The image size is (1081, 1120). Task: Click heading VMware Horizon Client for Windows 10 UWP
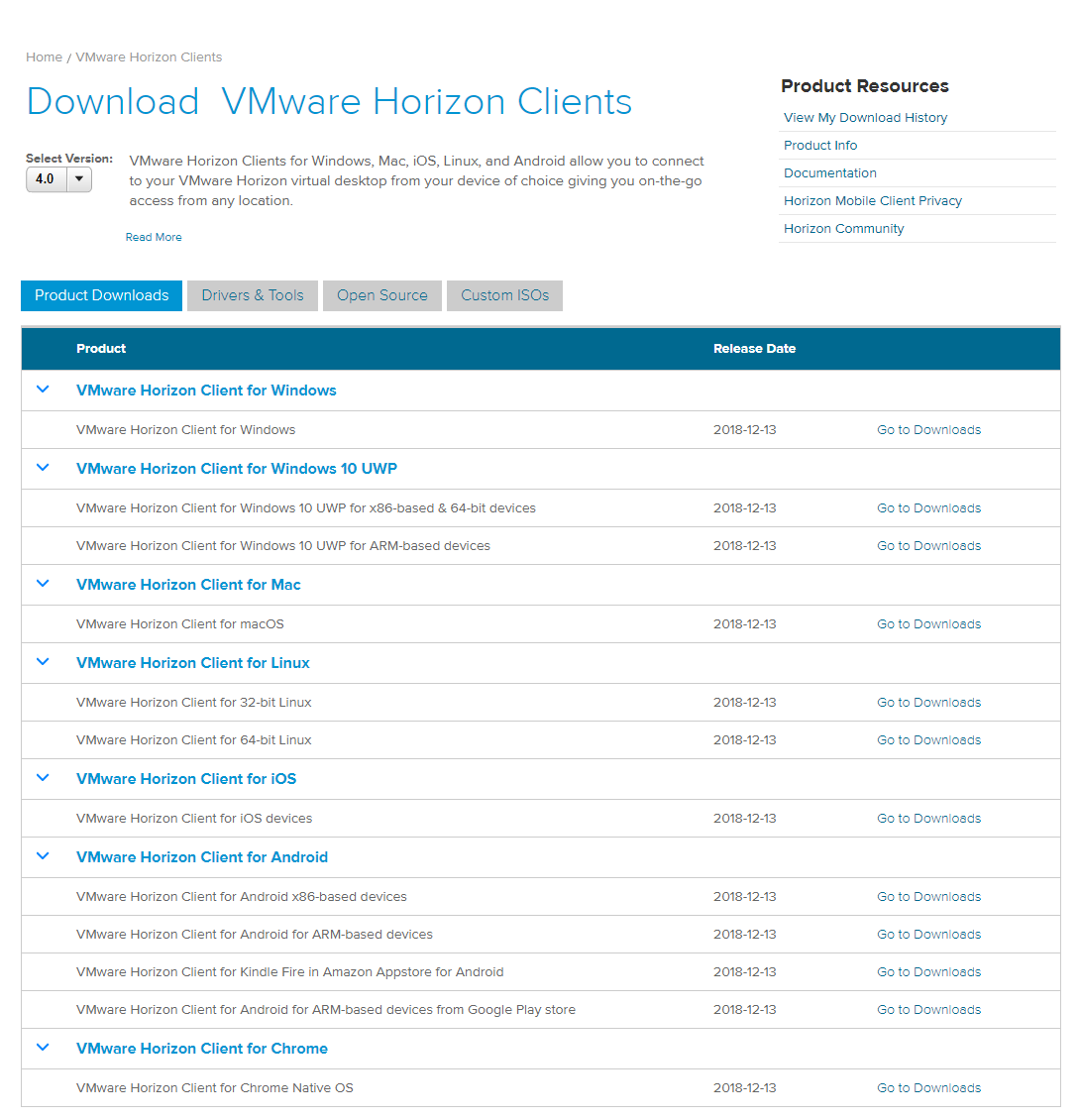coord(237,469)
